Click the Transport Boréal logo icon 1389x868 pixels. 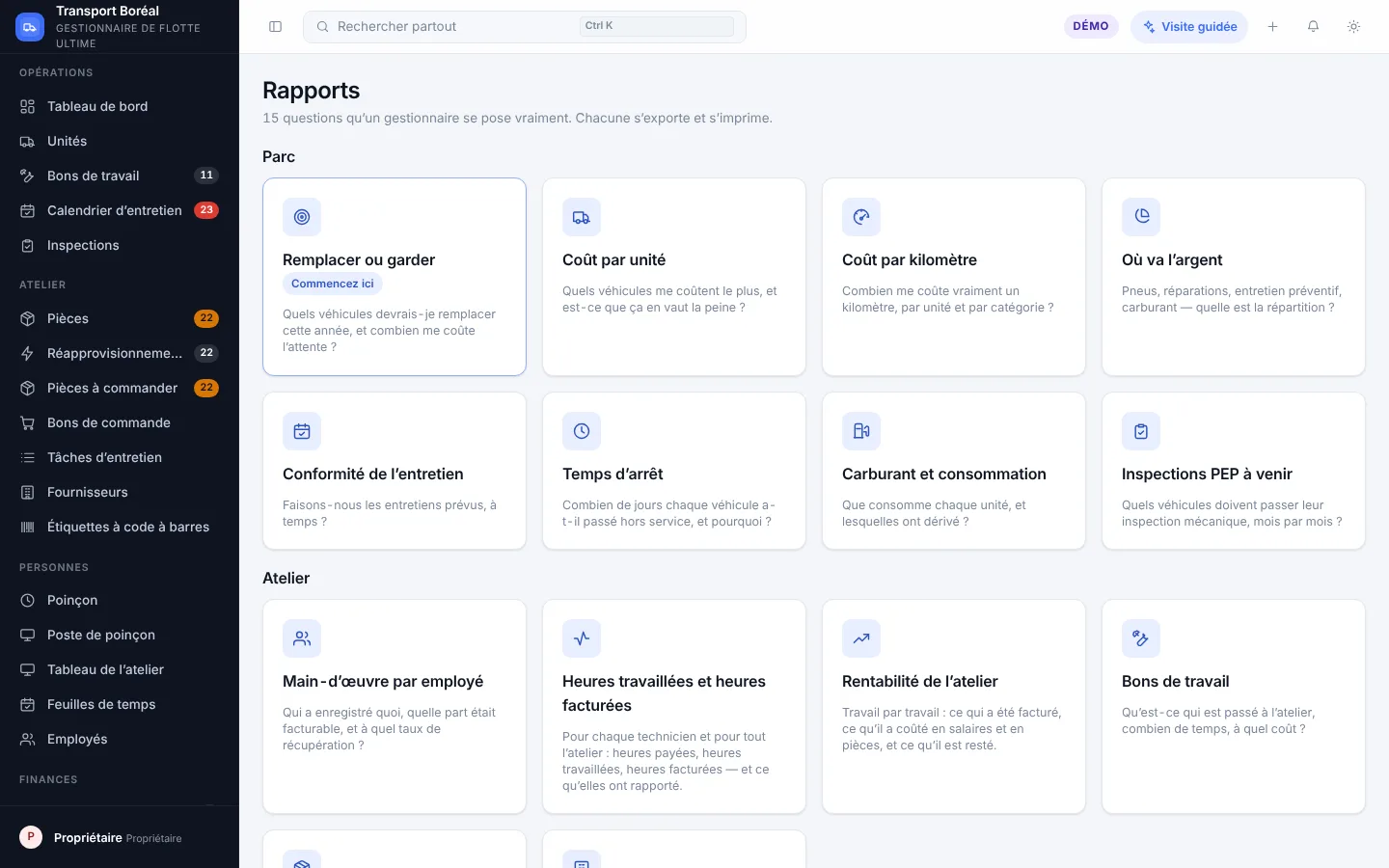coord(30,27)
